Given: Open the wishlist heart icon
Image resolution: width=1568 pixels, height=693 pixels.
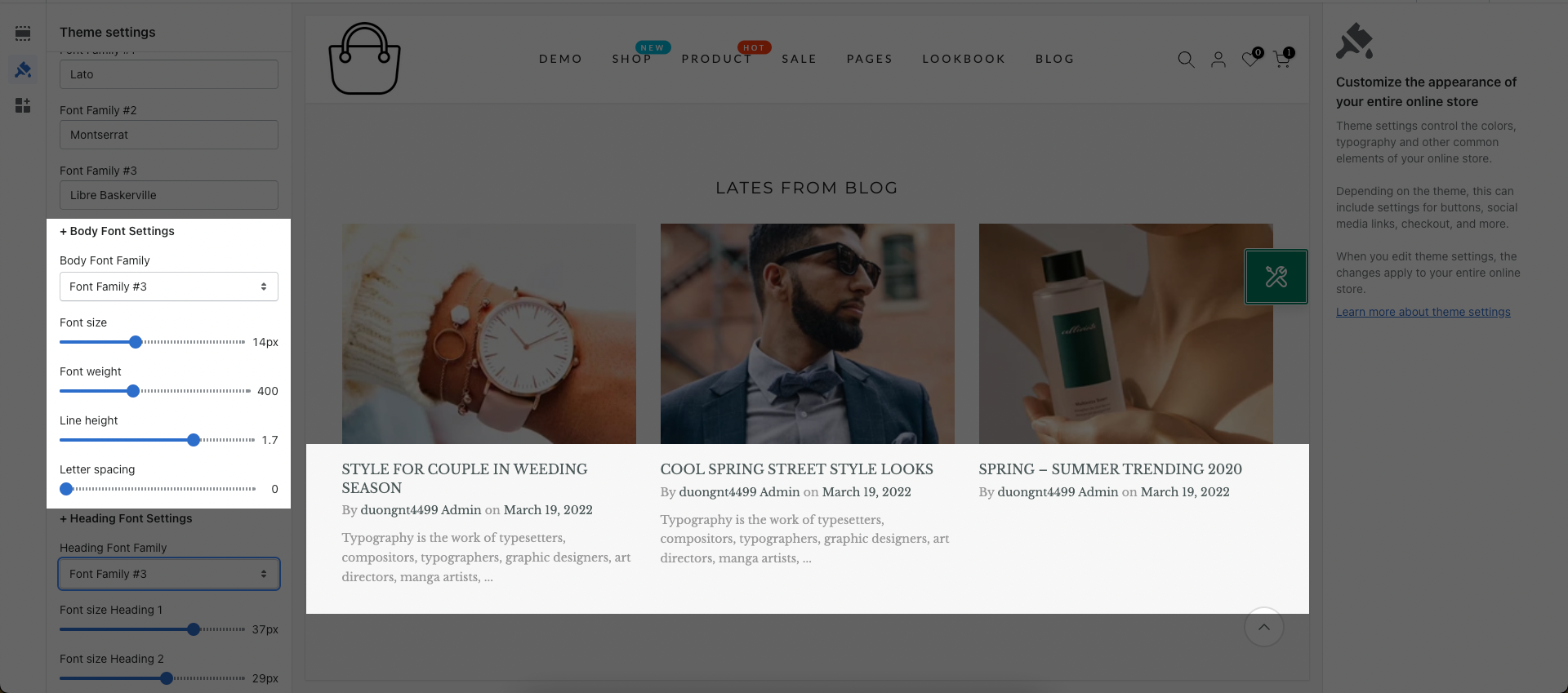Looking at the screenshot, I should [x=1250, y=59].
